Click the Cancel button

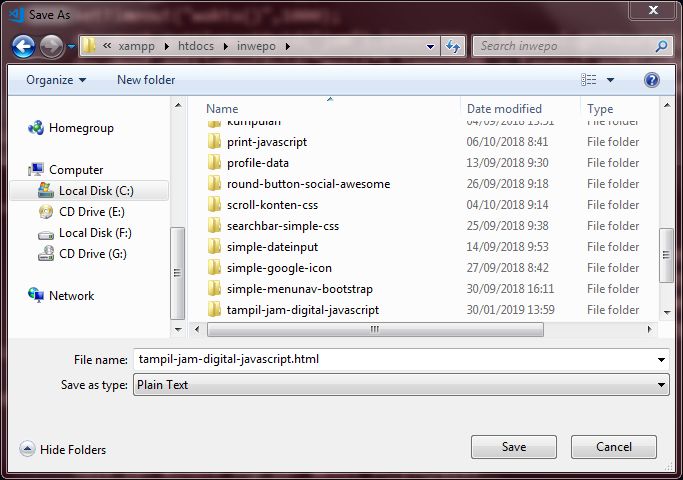pos(614,447)
